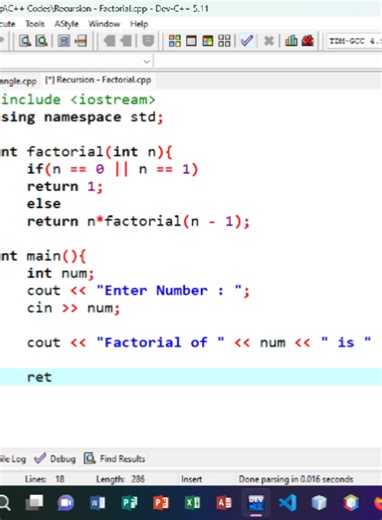382x520 pixels.
Task: Start debugging with the purple checkmark icon
Action: pos(247,41)
